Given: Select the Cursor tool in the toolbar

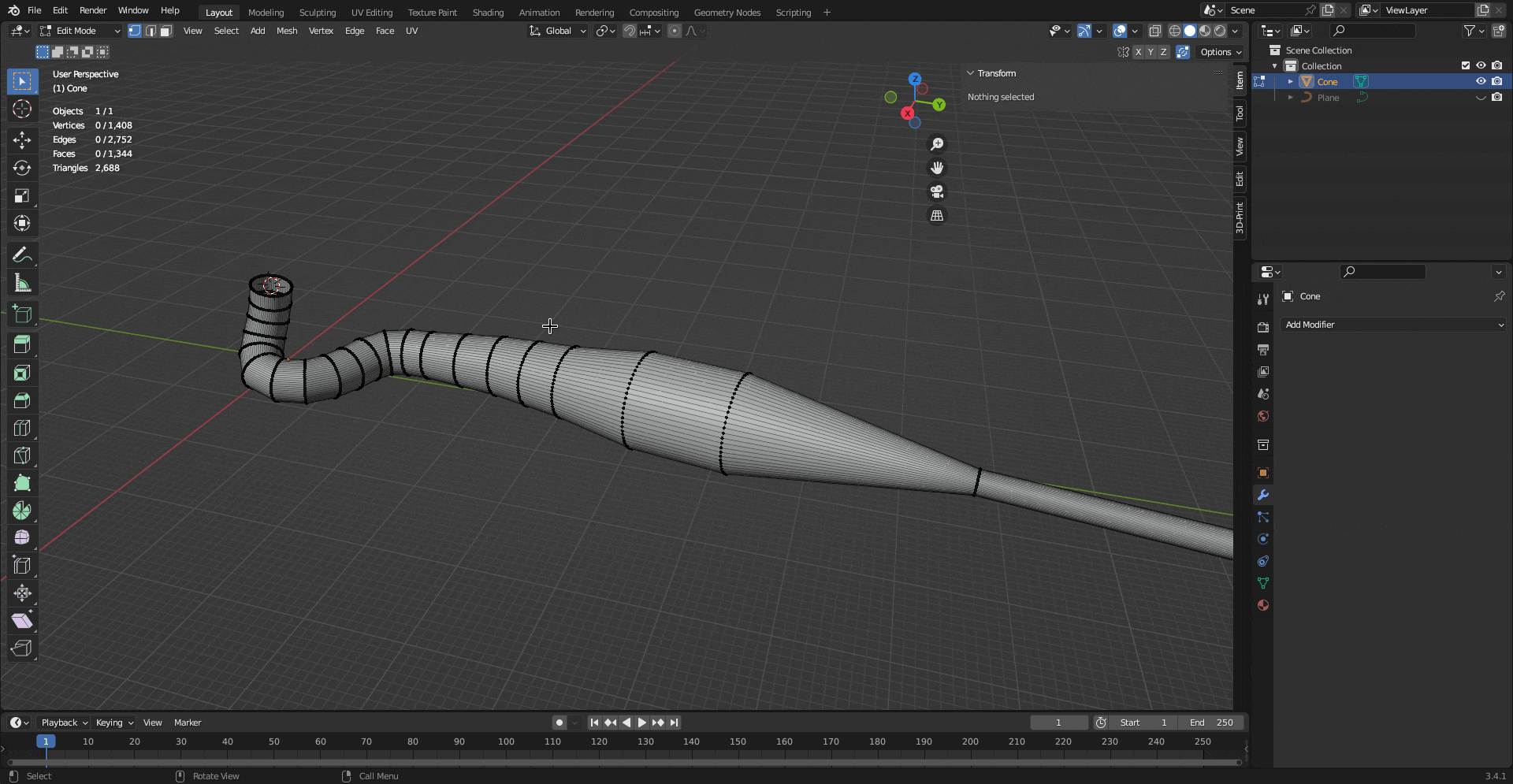Looking at the screenshot, I should (22, 109).
